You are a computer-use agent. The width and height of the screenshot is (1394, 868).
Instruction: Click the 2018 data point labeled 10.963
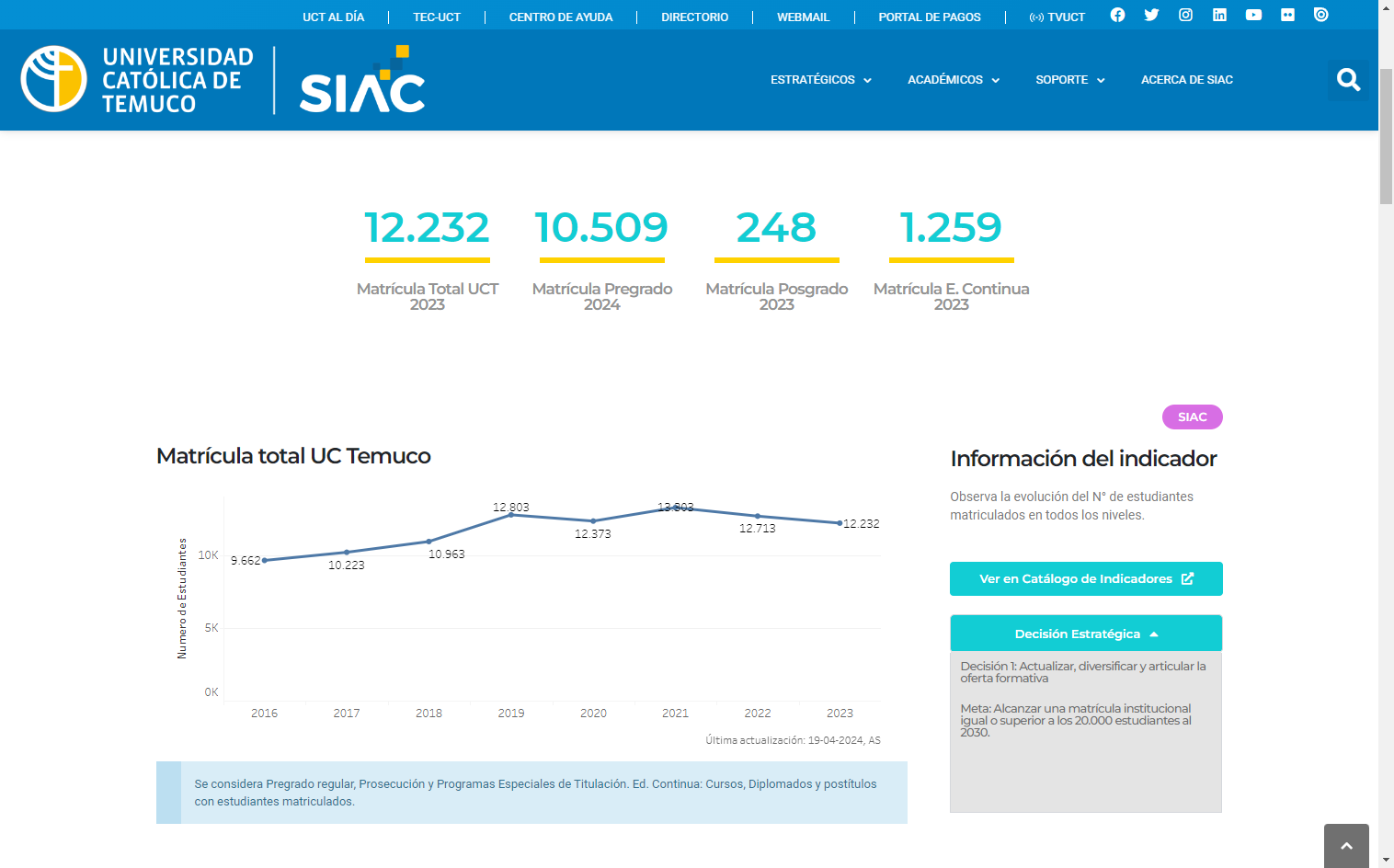point(428,541)
